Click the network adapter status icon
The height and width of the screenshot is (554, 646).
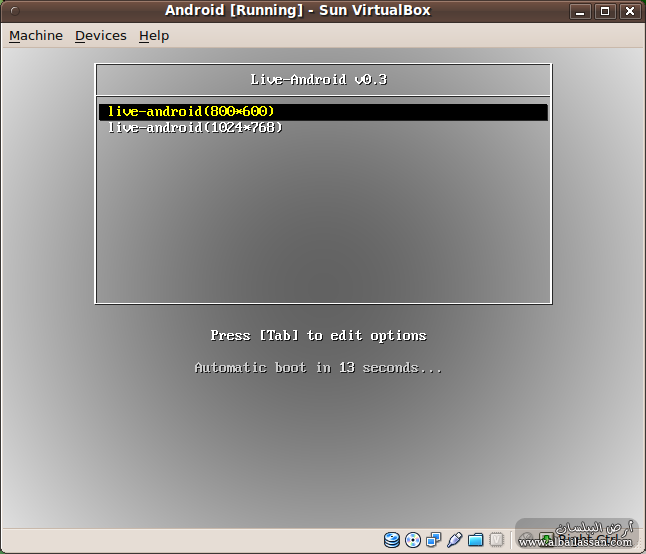pos(433,540)
